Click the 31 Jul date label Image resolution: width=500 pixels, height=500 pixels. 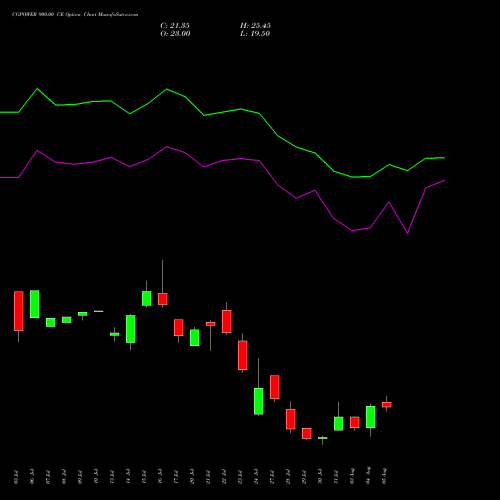(x=336, y=477)
